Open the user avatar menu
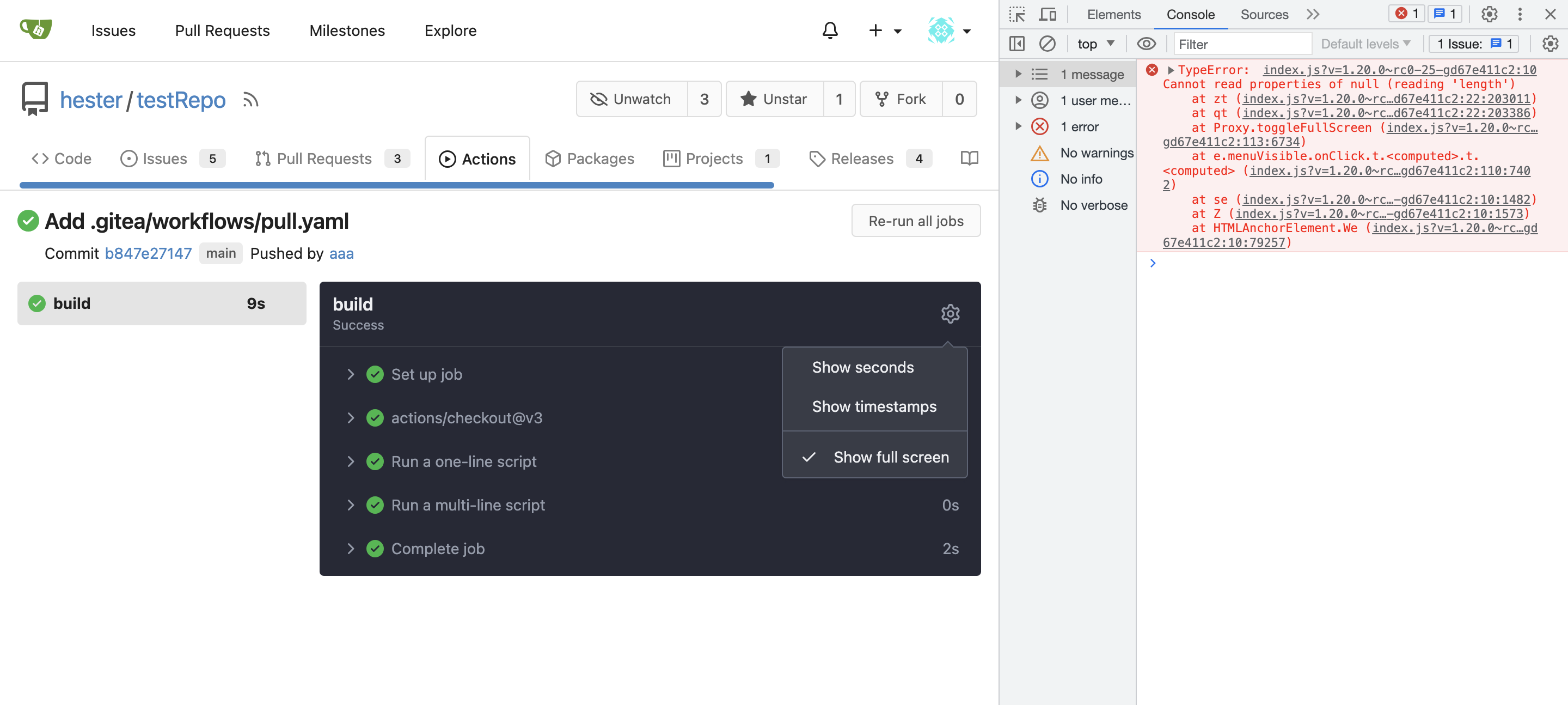Viewport: 1568px width, 705px height. 950,31
